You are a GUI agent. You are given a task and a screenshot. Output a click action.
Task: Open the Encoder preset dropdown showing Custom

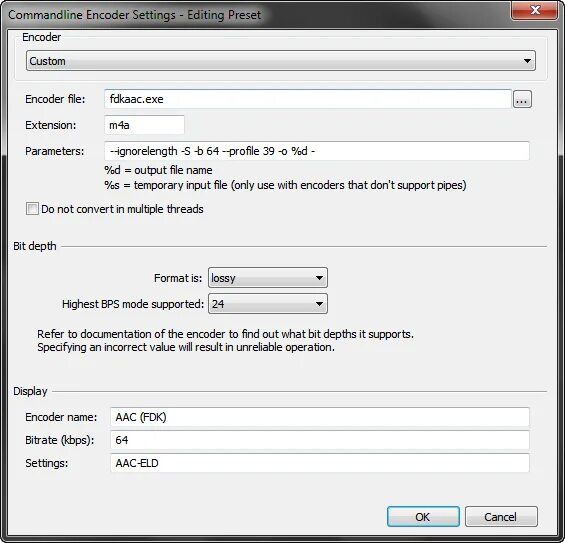(x=281, y=61)
